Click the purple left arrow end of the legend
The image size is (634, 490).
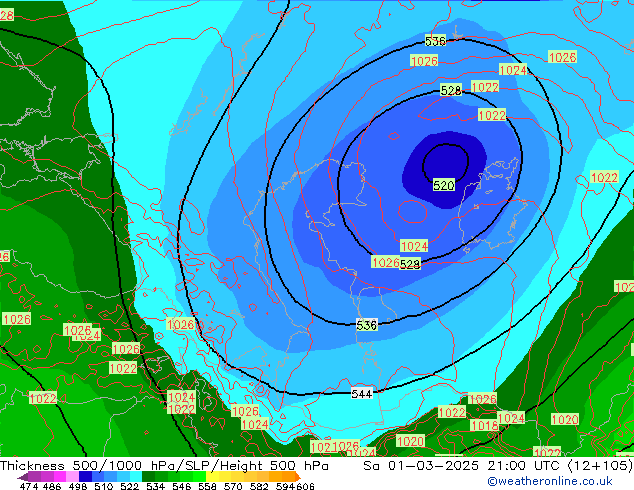pyautogui.click(x=23, y=477)
